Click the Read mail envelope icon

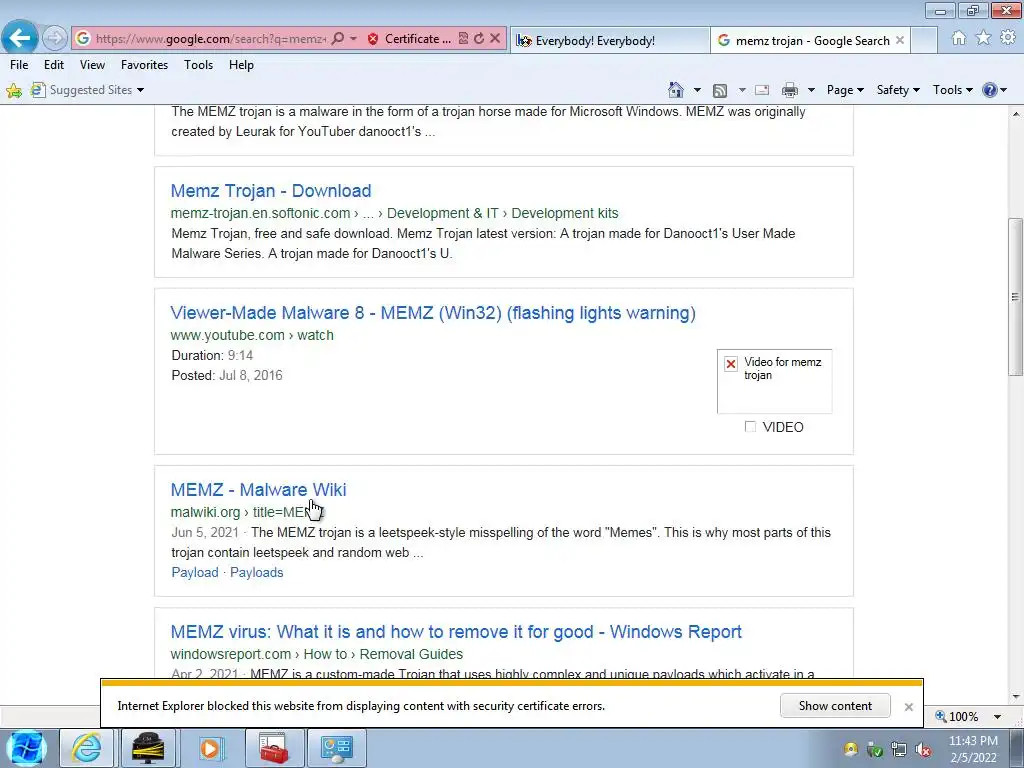pyautogui.click(x=761, y=90)
